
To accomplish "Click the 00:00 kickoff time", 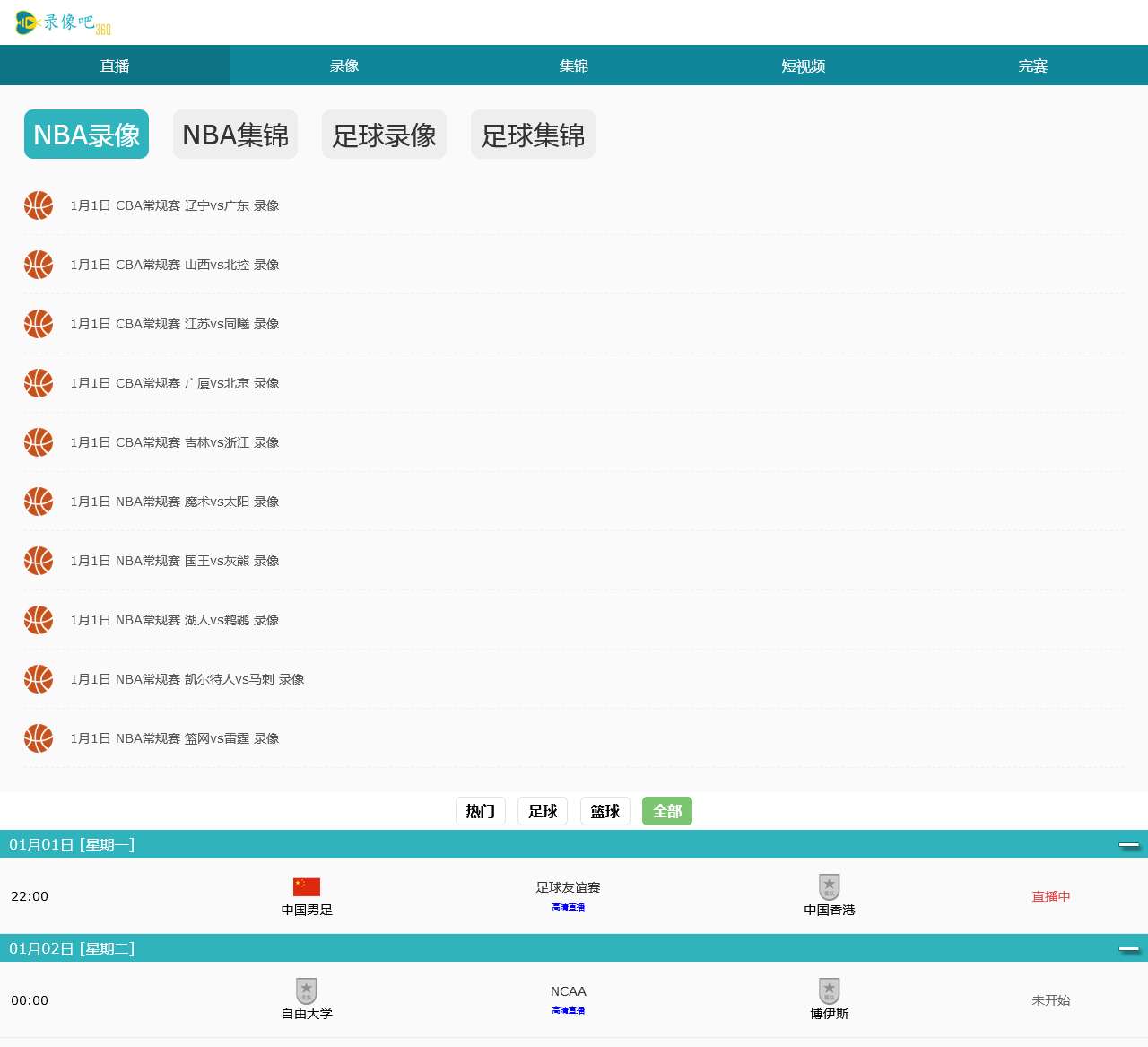I will pos(30,1000).
